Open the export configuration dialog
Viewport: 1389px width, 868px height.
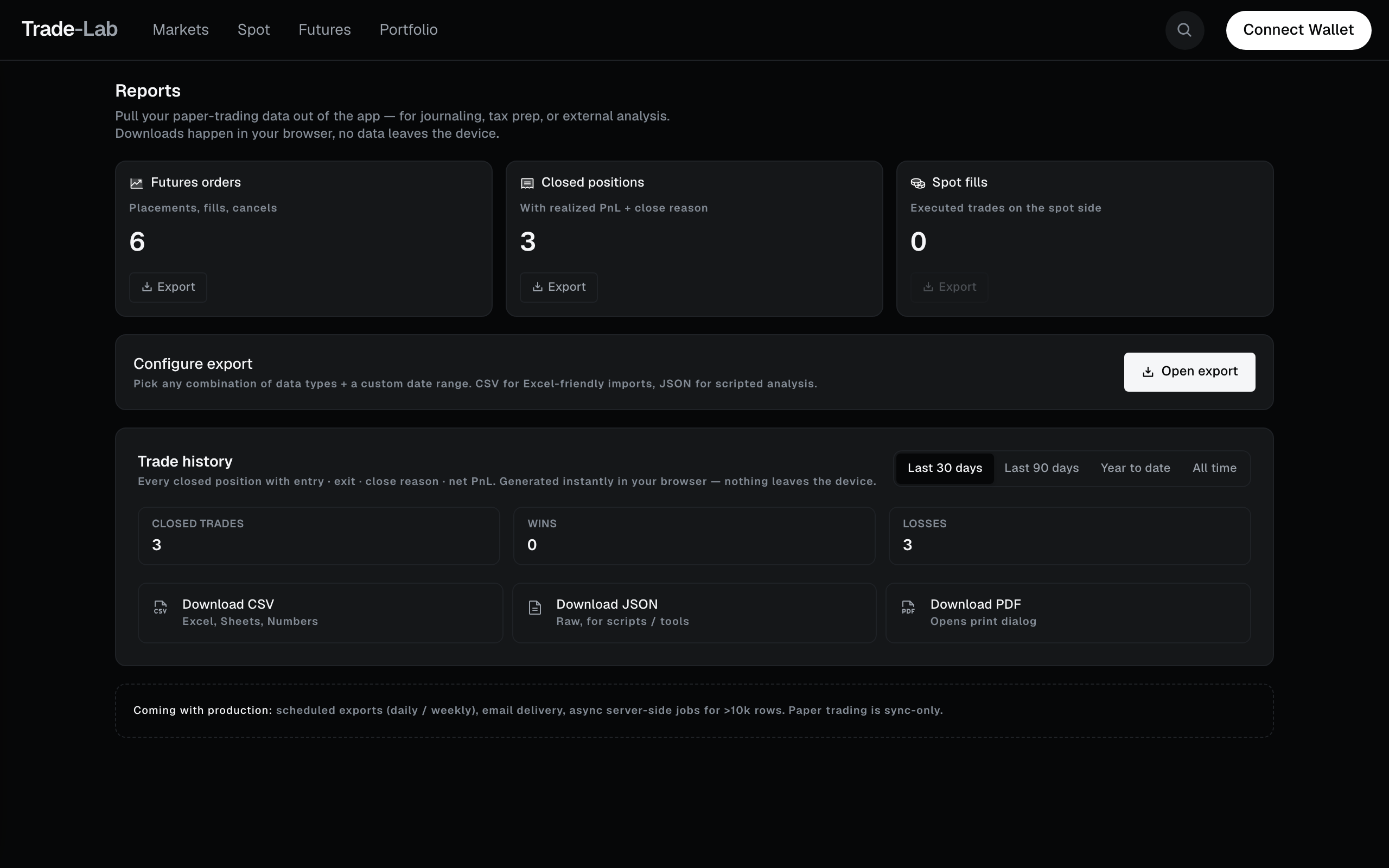coord(1189,372)
